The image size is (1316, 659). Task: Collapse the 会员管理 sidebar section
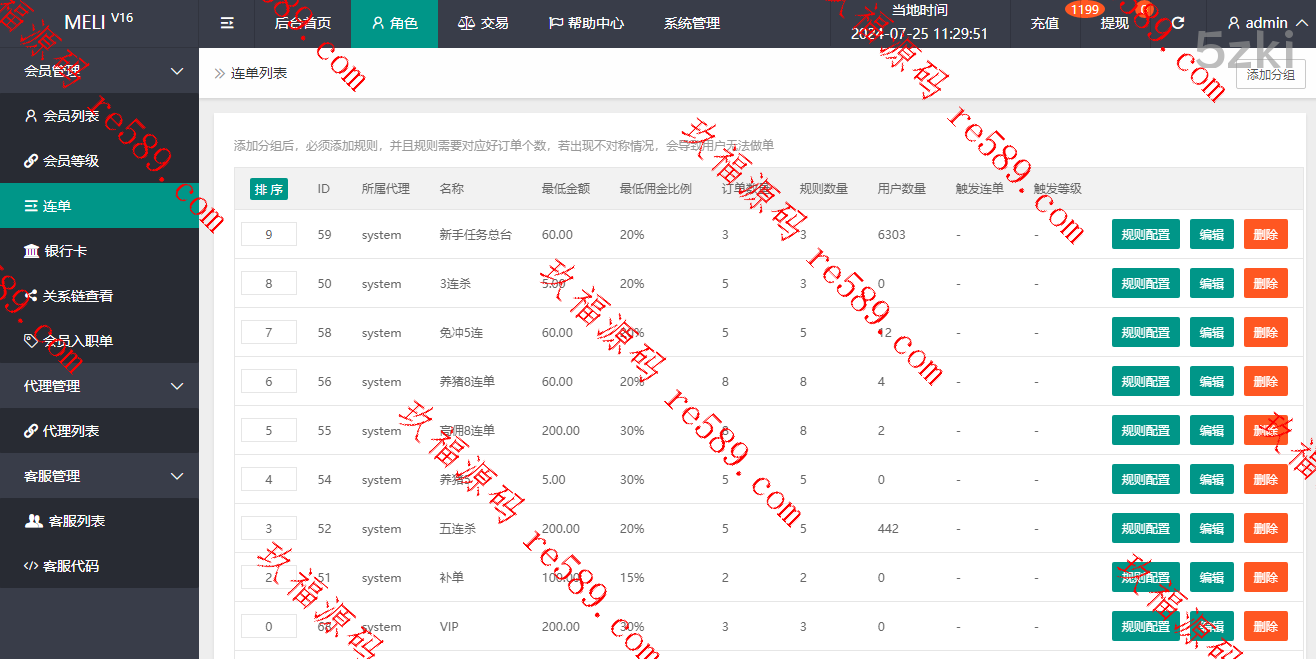tap(177, 71)
